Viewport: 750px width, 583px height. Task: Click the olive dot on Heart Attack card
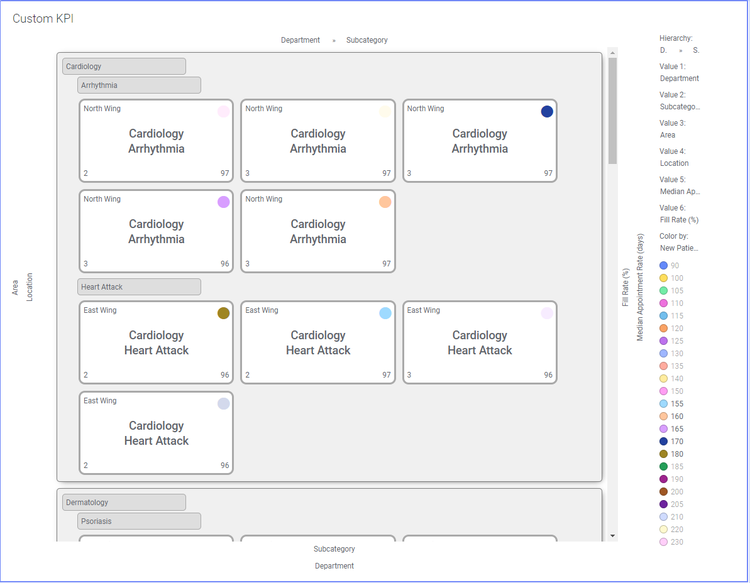(x=223, y=313)
